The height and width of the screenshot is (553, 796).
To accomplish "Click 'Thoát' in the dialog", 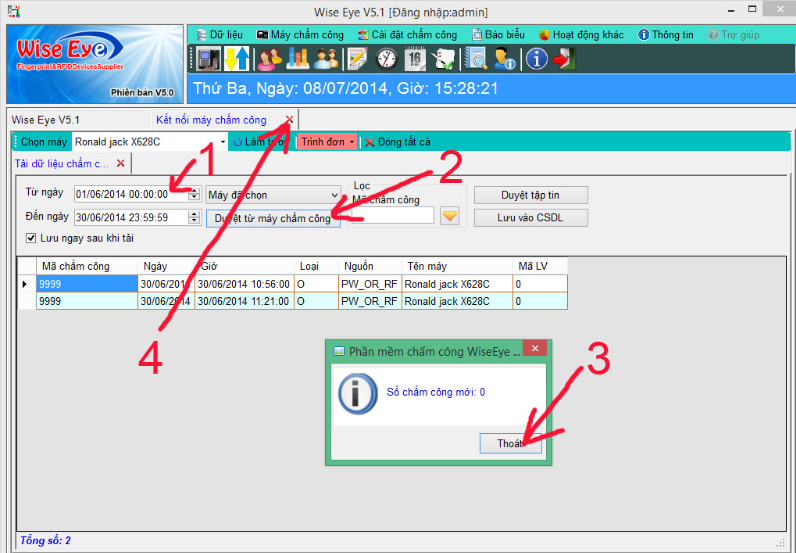I will click(511, 443).
